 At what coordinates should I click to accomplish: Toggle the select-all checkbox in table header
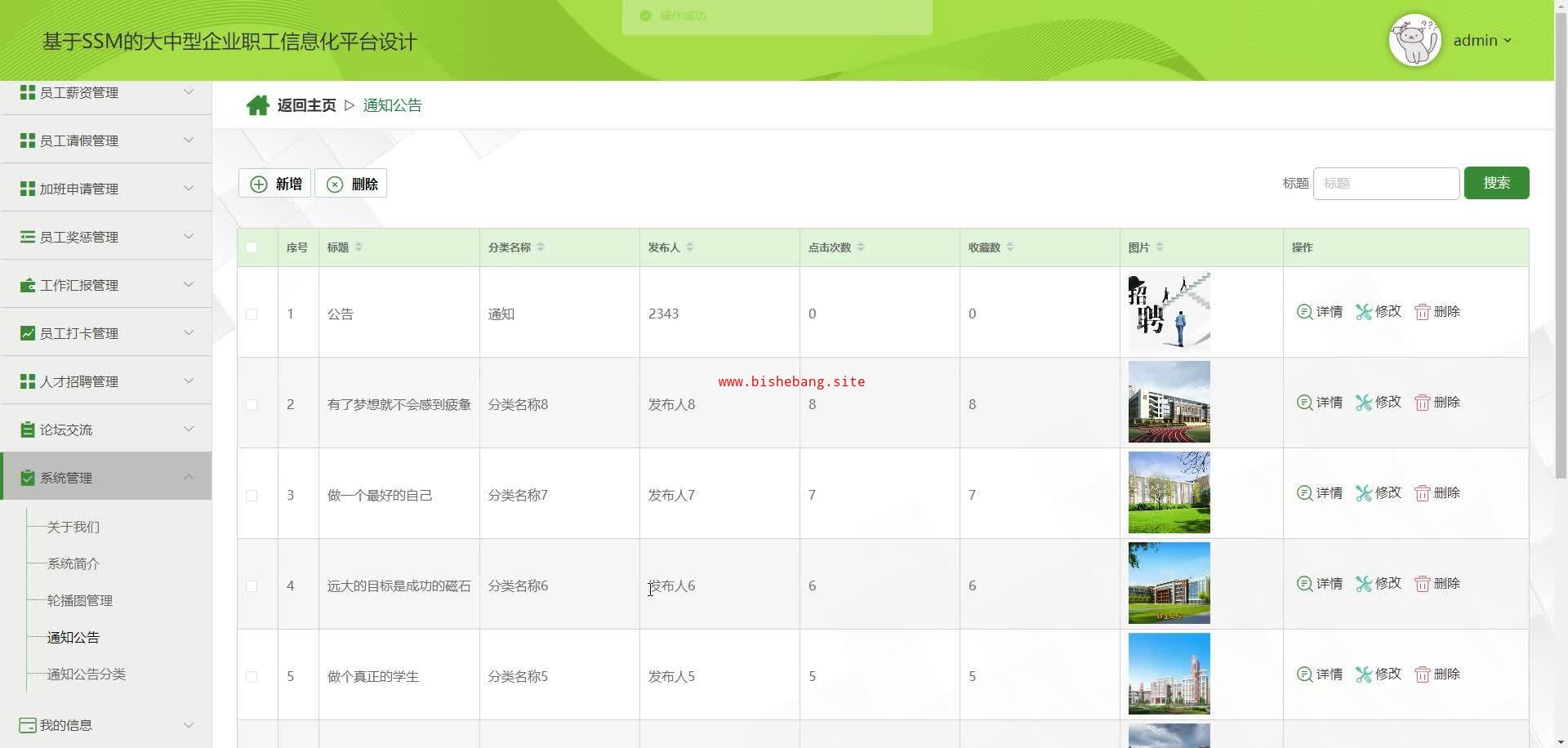point(252,247)
